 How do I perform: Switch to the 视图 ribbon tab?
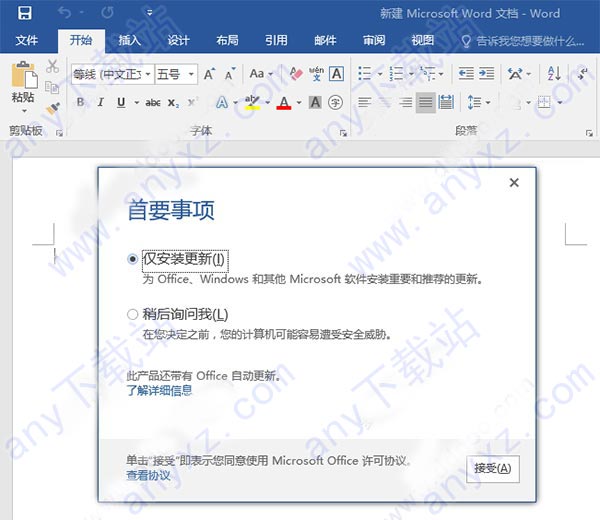(x=423, y=40)
